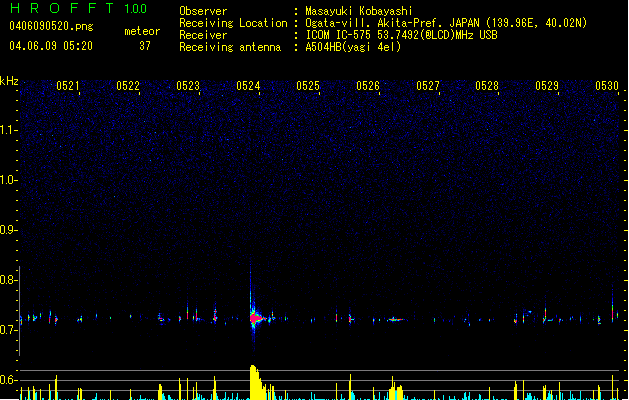This screenshot has width=629, height=400.
Task: Click the 0.6 kHz axis label
Action: coord(8,380)
